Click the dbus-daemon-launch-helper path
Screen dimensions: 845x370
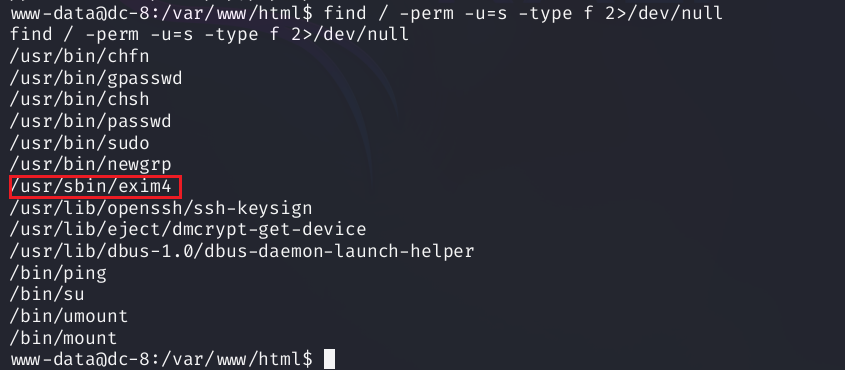coord(242,252)
